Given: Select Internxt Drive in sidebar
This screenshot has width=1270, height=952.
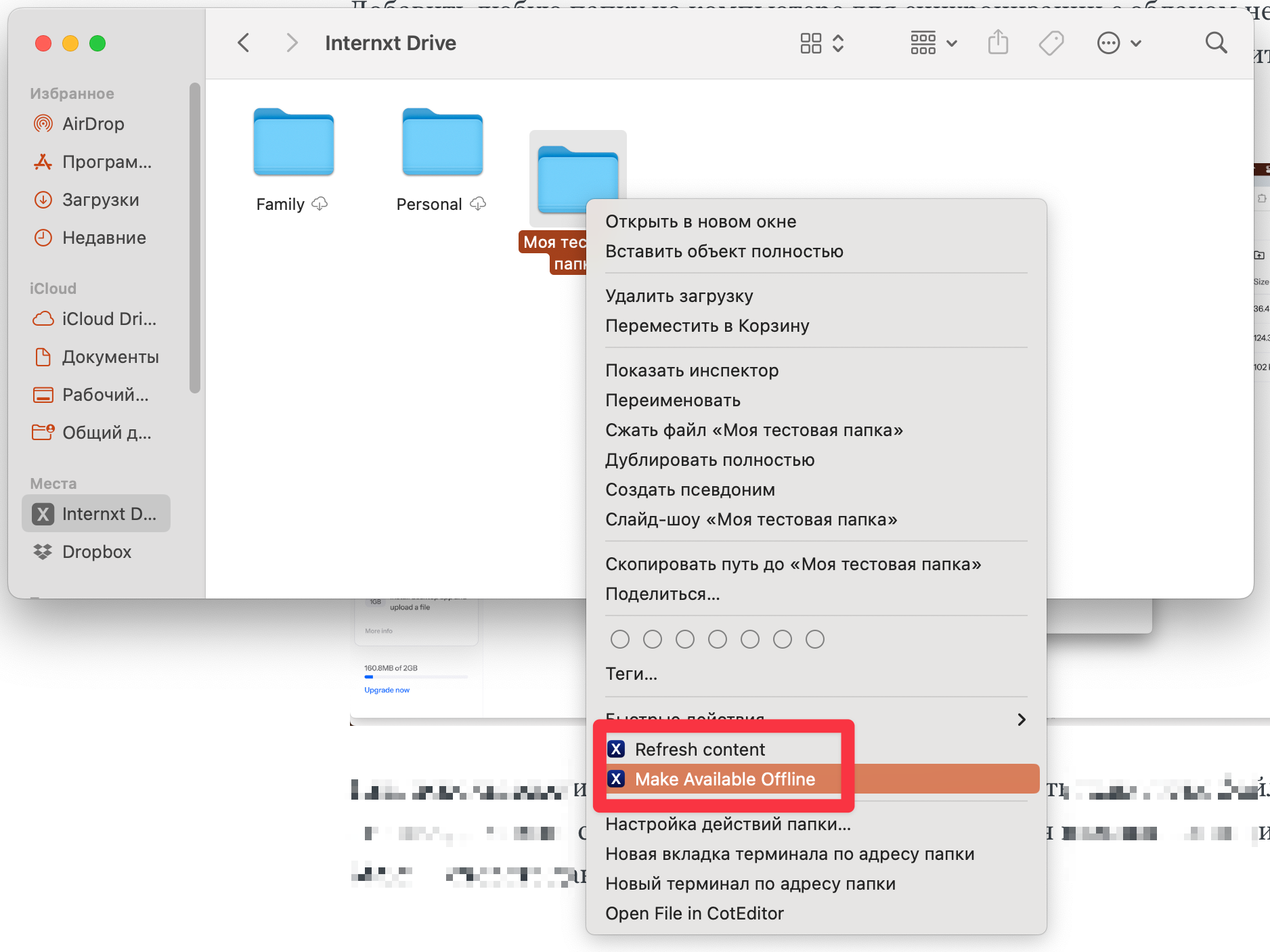Looking at the screenshot, I should 96,514.
